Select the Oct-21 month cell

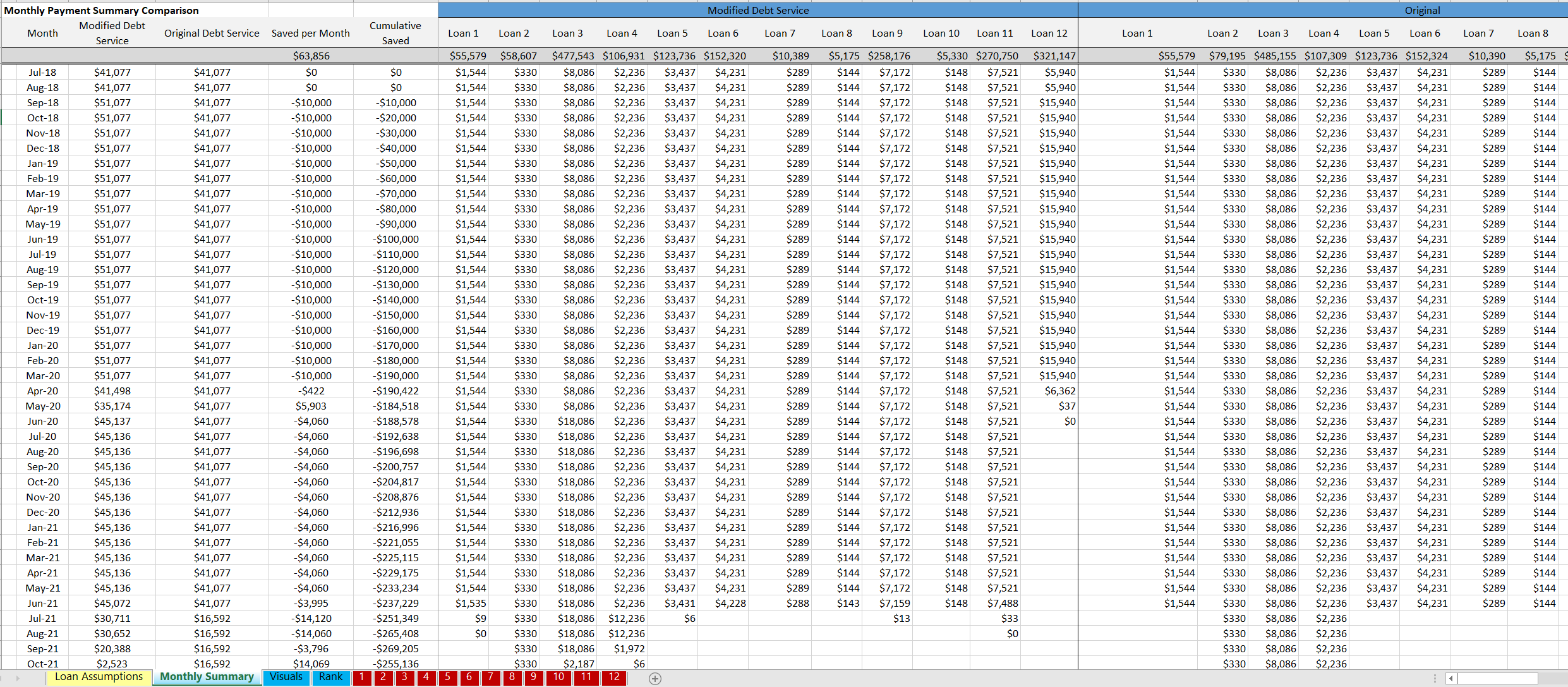pos(42,664)
